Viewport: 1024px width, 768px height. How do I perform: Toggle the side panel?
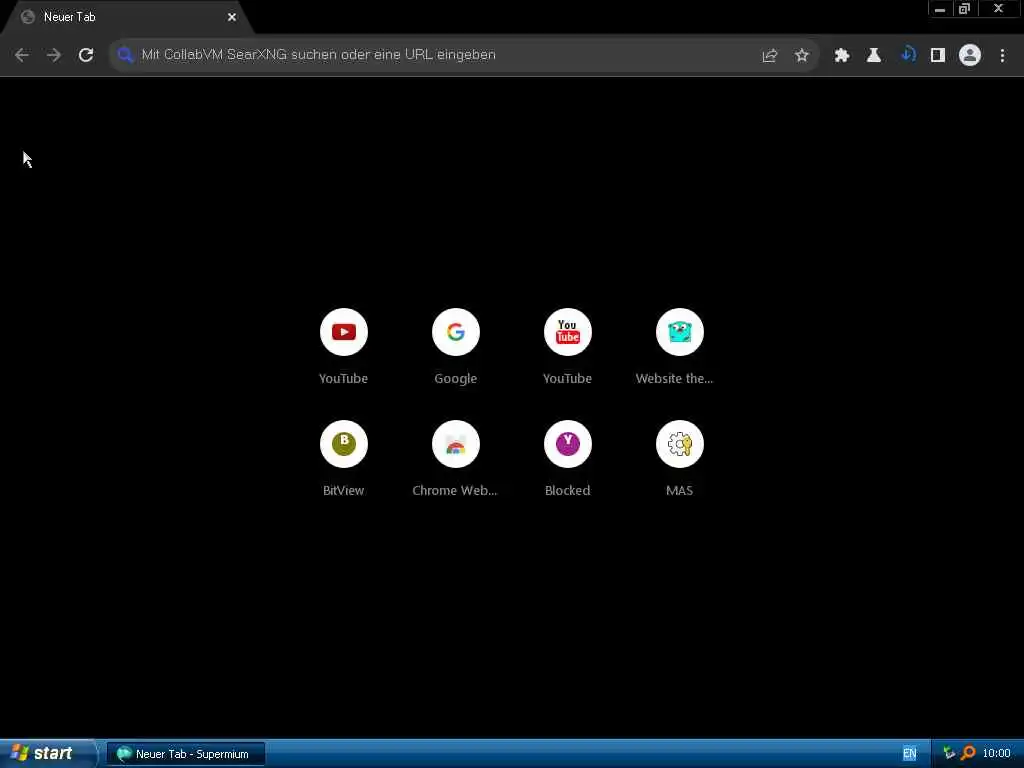[x=938, y=56]
